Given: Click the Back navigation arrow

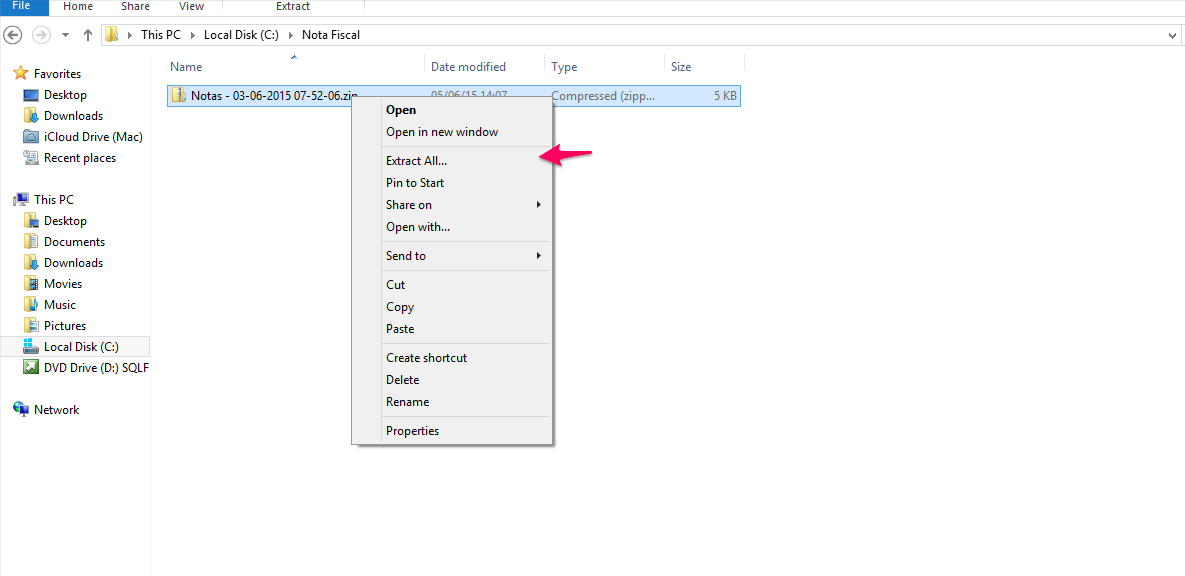Looking at the screenshot, I should 14,35.
